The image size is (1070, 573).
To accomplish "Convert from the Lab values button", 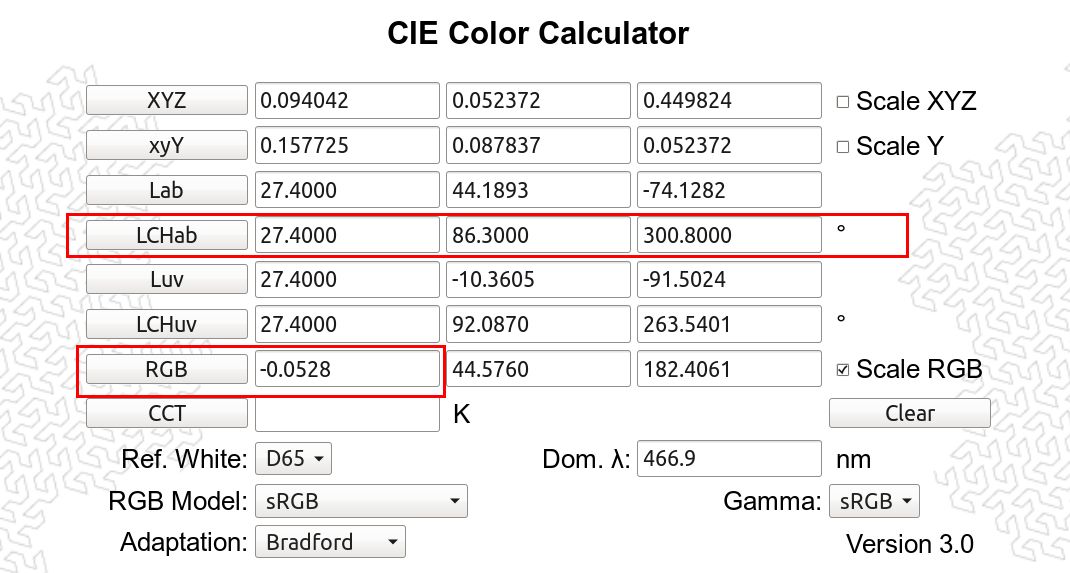I will click(167, 190).
